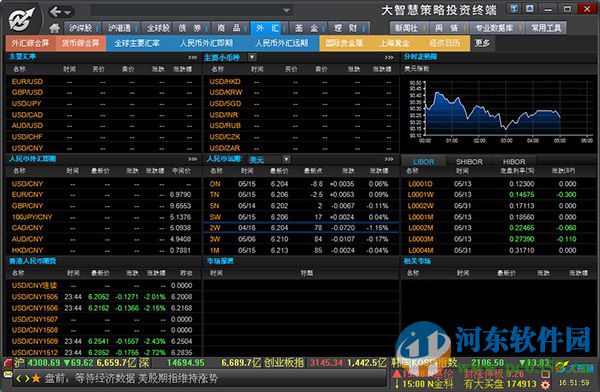600x392 pixels.
Task: Switch to the 上海黄金 sub-tab
Action: point(395,43)
